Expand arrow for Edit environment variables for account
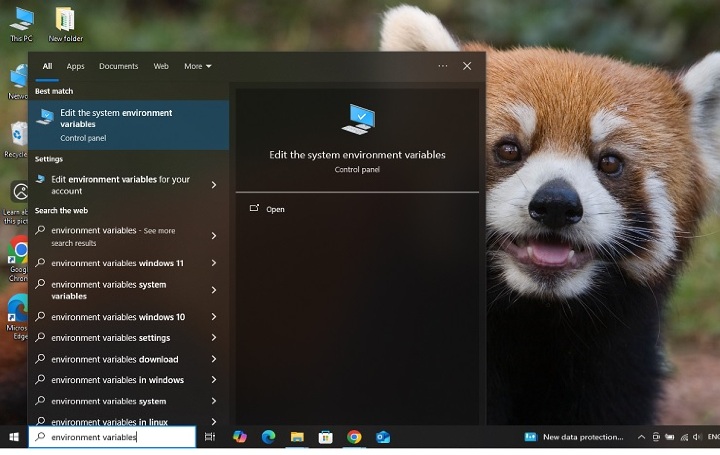The width and height of the screenshot is (720, 455). [214, 185]
